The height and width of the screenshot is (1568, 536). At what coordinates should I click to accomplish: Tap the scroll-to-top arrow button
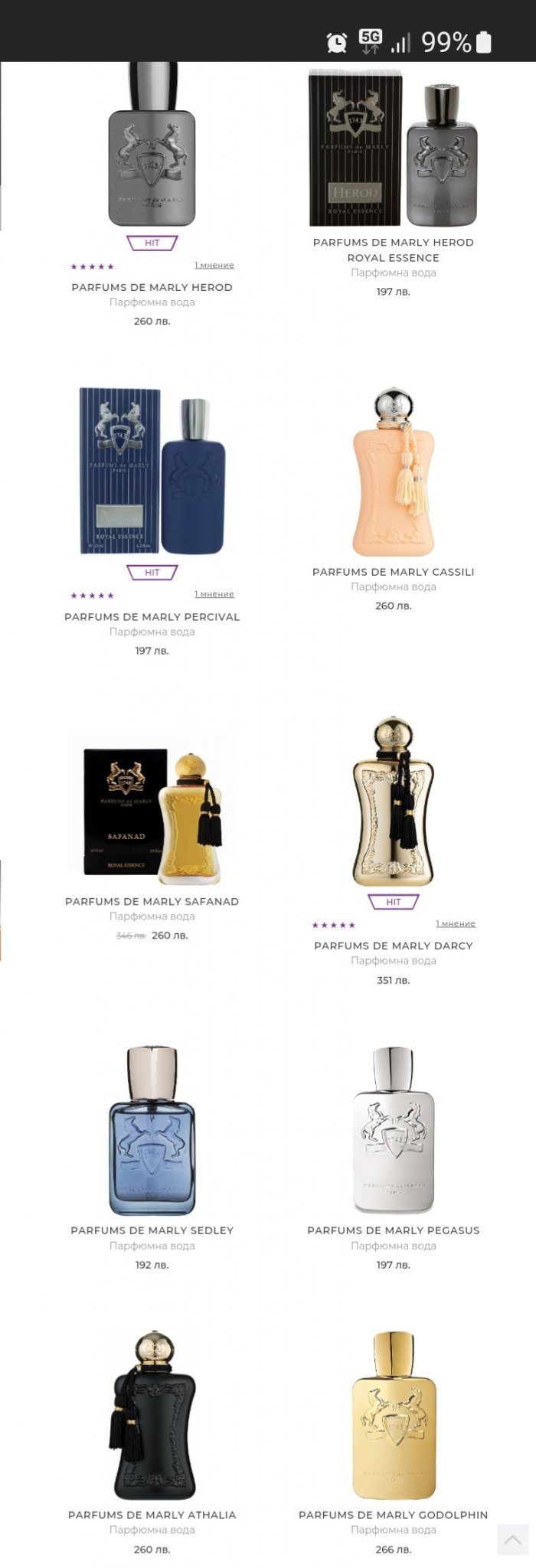coord(513,1540)
